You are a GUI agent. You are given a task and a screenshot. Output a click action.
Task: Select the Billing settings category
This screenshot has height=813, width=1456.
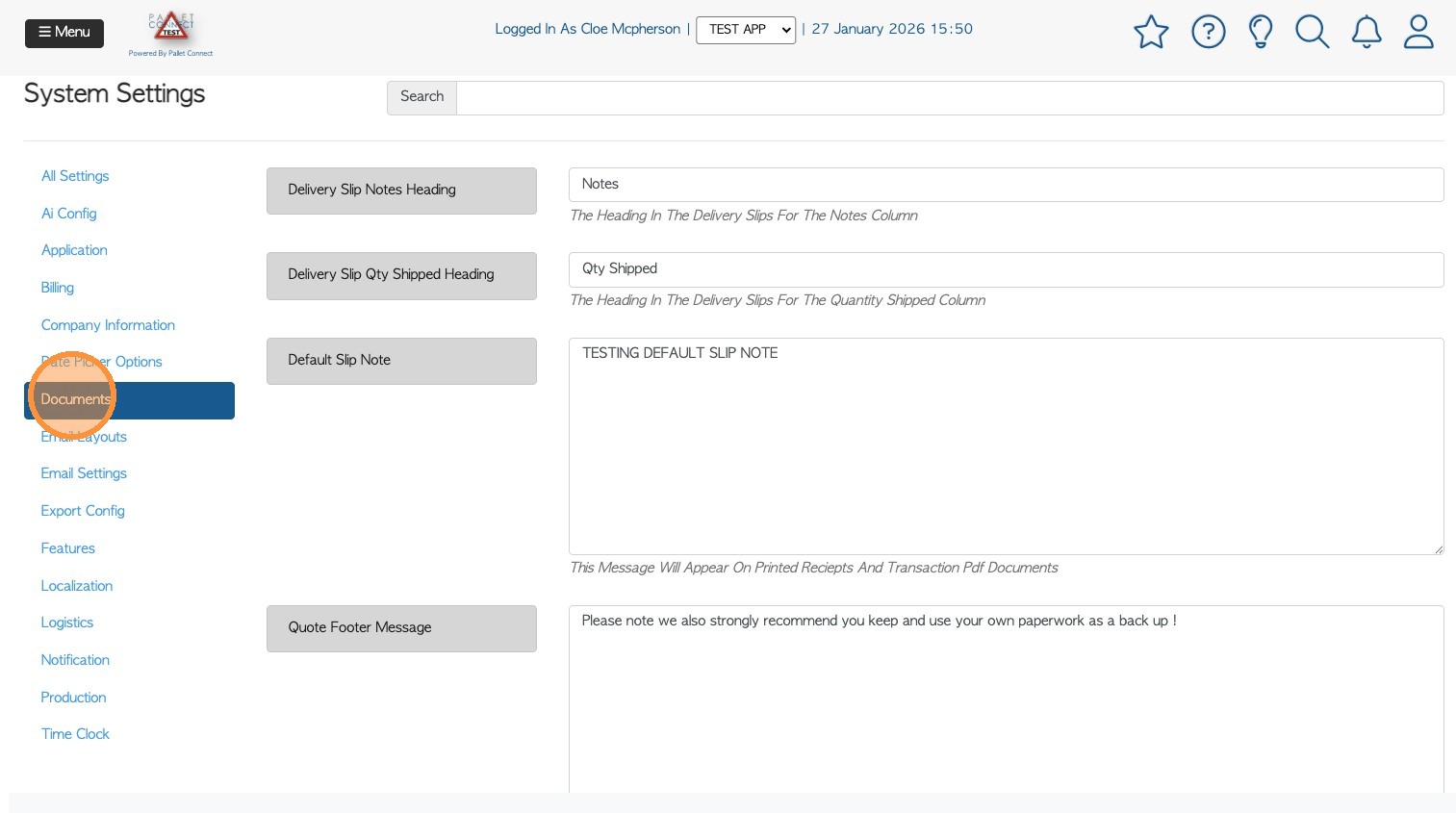pyautogui.click(x=58, y=288)
